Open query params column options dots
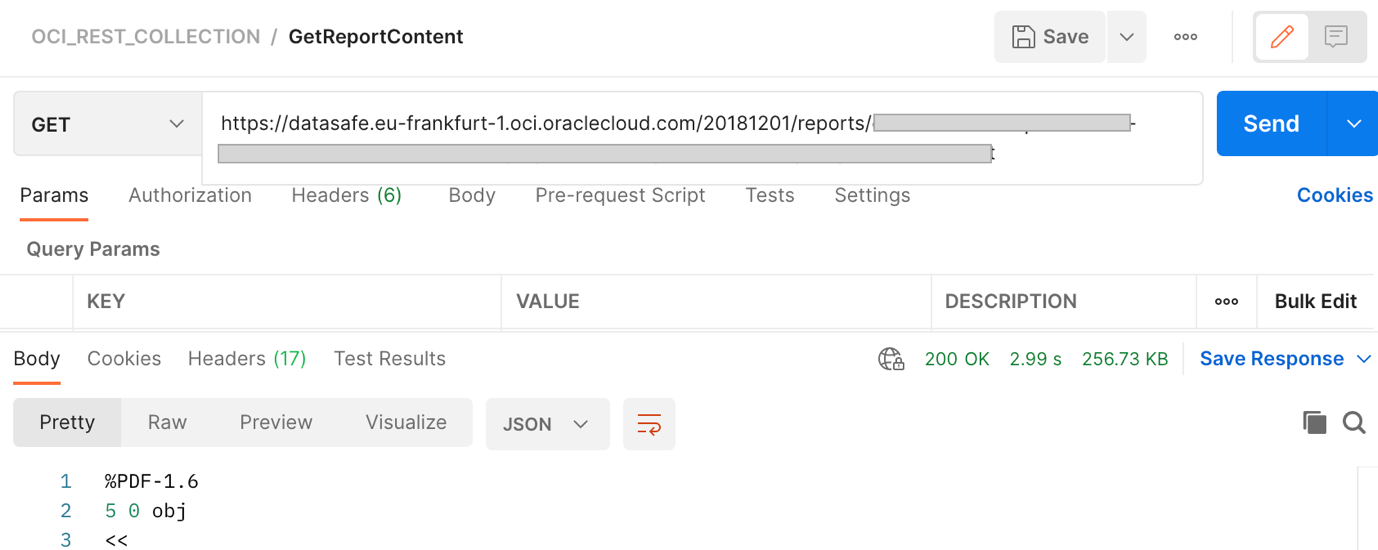This screenshot has width=1378, height=550. [1226, 301]
